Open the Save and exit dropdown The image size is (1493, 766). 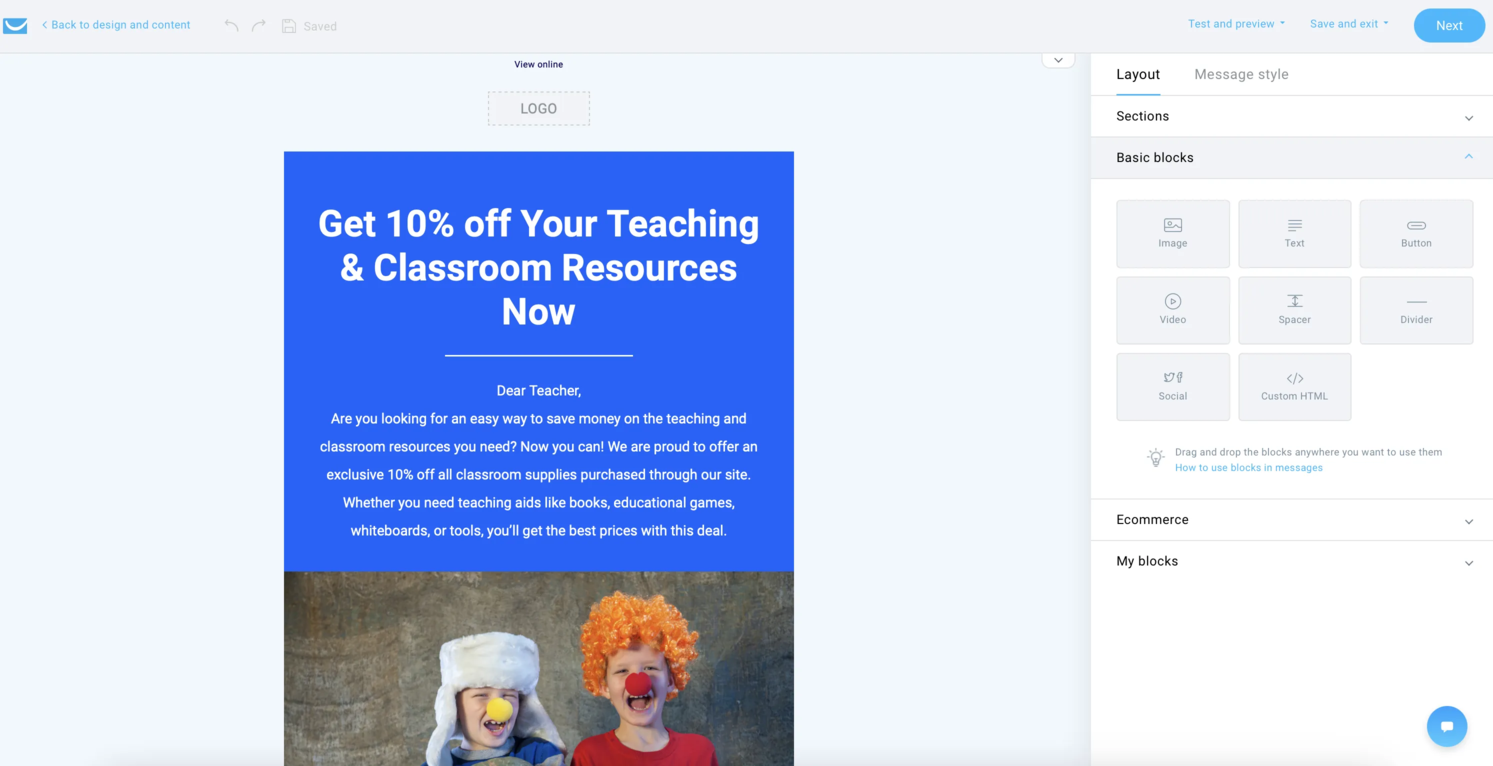(x=1348, y=24)
